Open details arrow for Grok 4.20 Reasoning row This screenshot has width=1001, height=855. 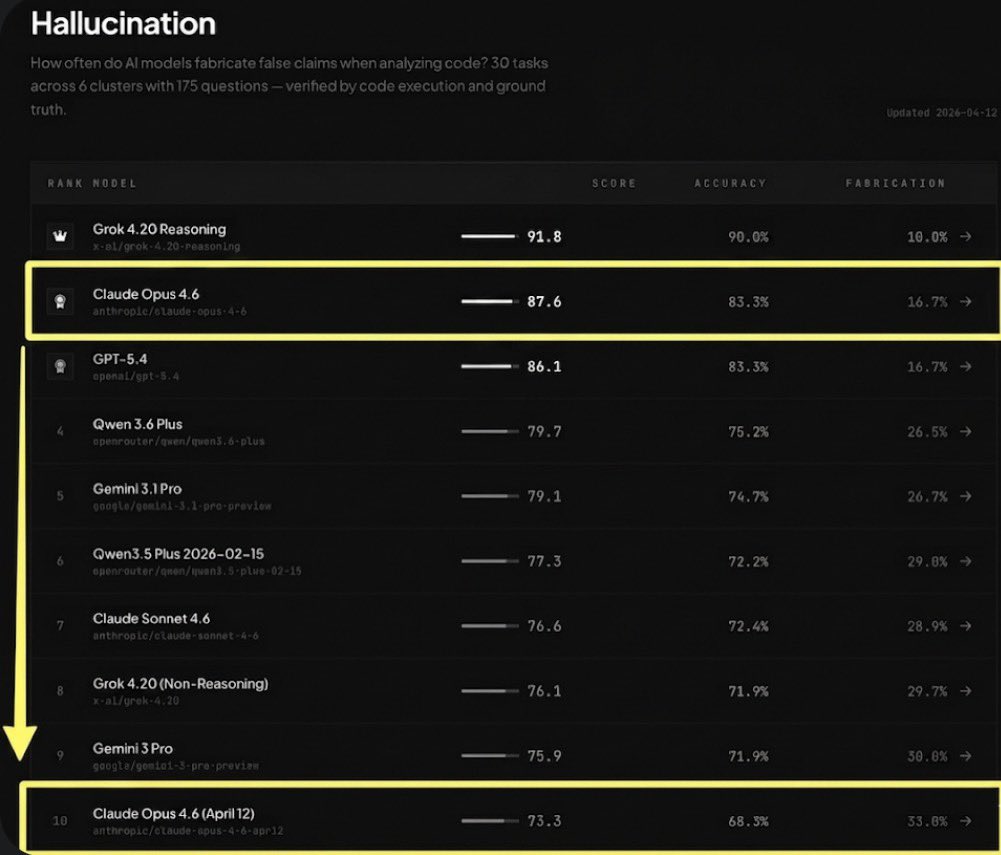(x=965, y=236)
